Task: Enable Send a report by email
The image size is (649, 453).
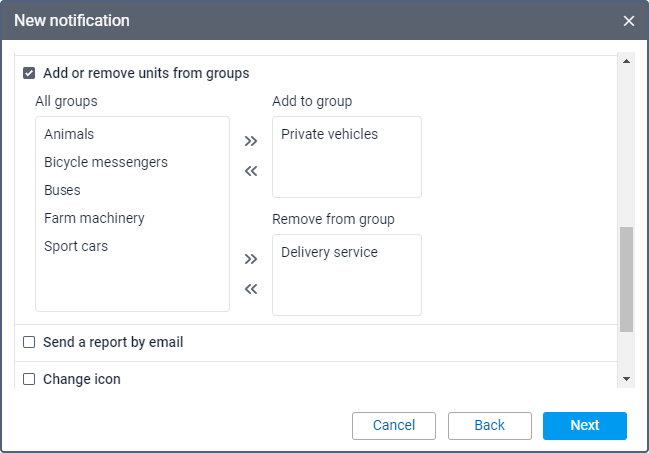Action: [x=29, y=342]
